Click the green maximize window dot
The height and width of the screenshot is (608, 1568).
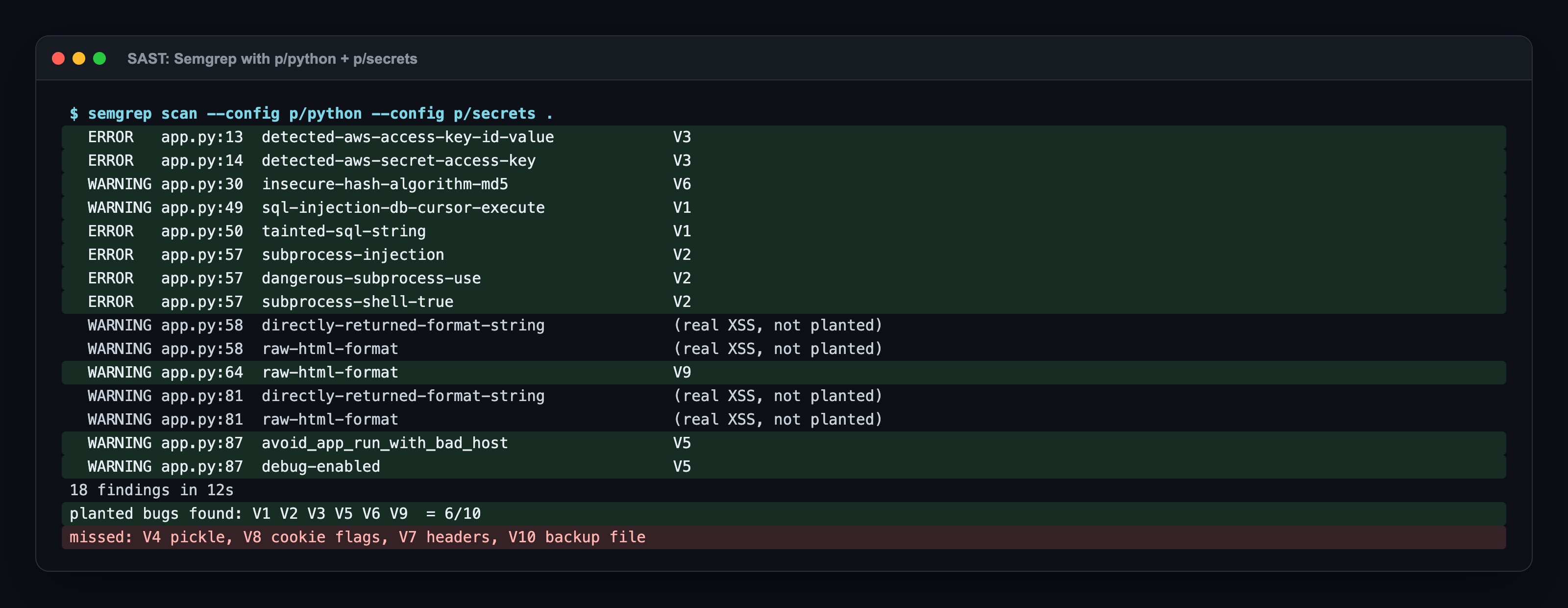pyautogui.click(x=100, y=58)
